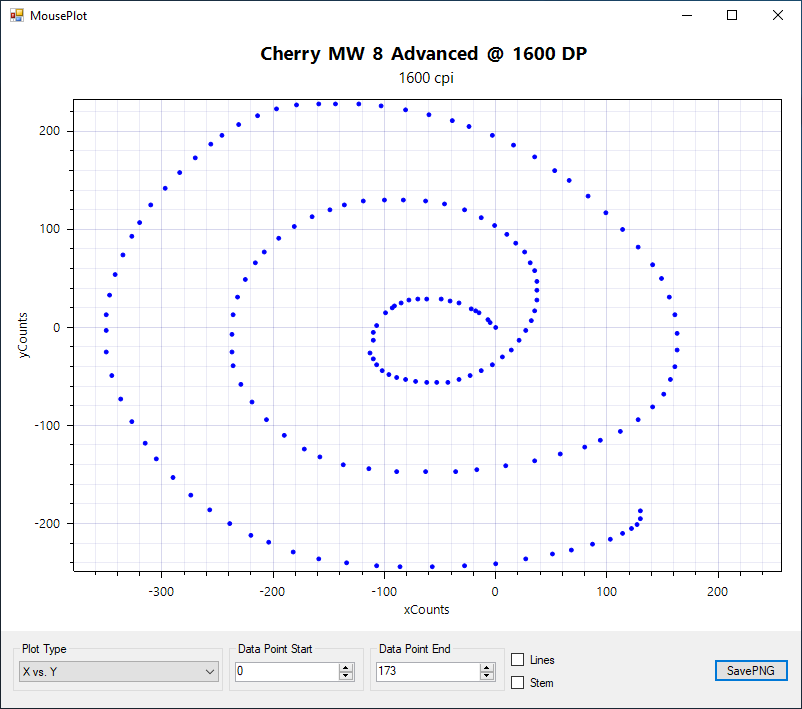Click the SavePNG button
Image resolution: width=802 pixels, height=709 pixels.
pos(751,670)
